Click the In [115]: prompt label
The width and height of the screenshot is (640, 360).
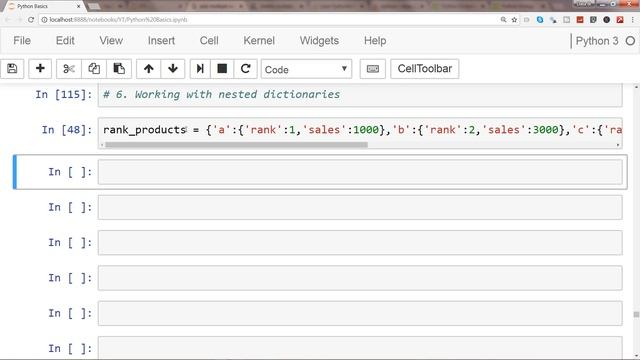point(64,95)
